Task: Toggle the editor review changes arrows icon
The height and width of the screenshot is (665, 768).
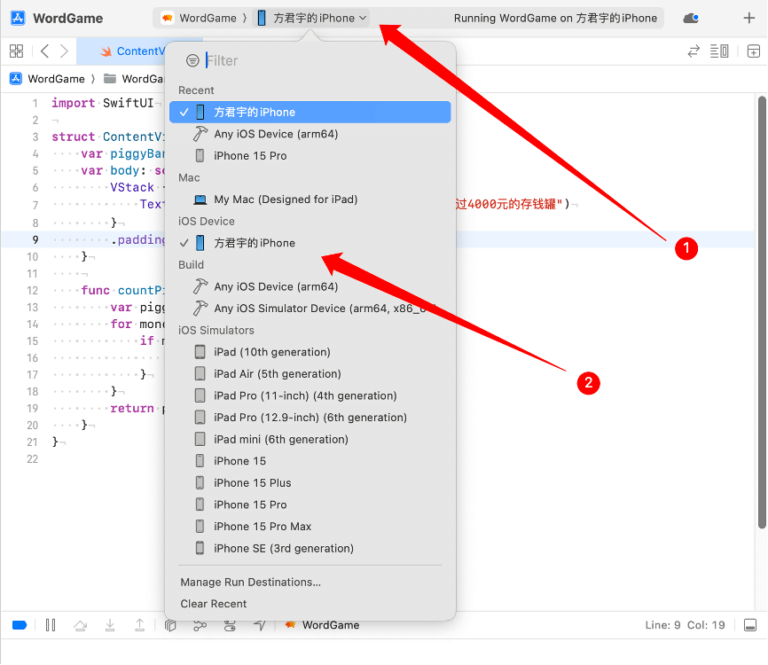Action: 694,51
